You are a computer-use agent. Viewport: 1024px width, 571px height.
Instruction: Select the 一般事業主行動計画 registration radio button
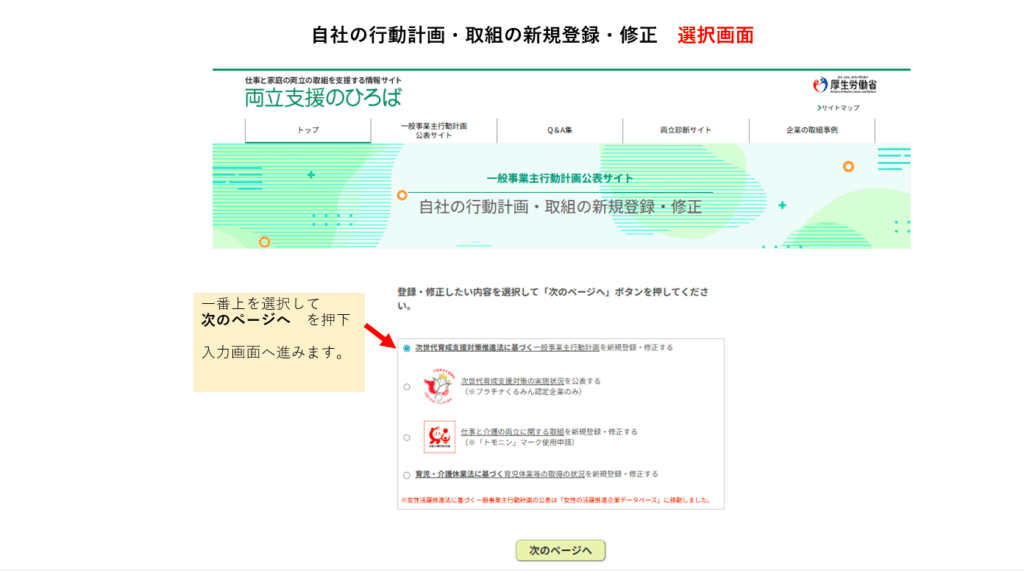pos(406,349)
